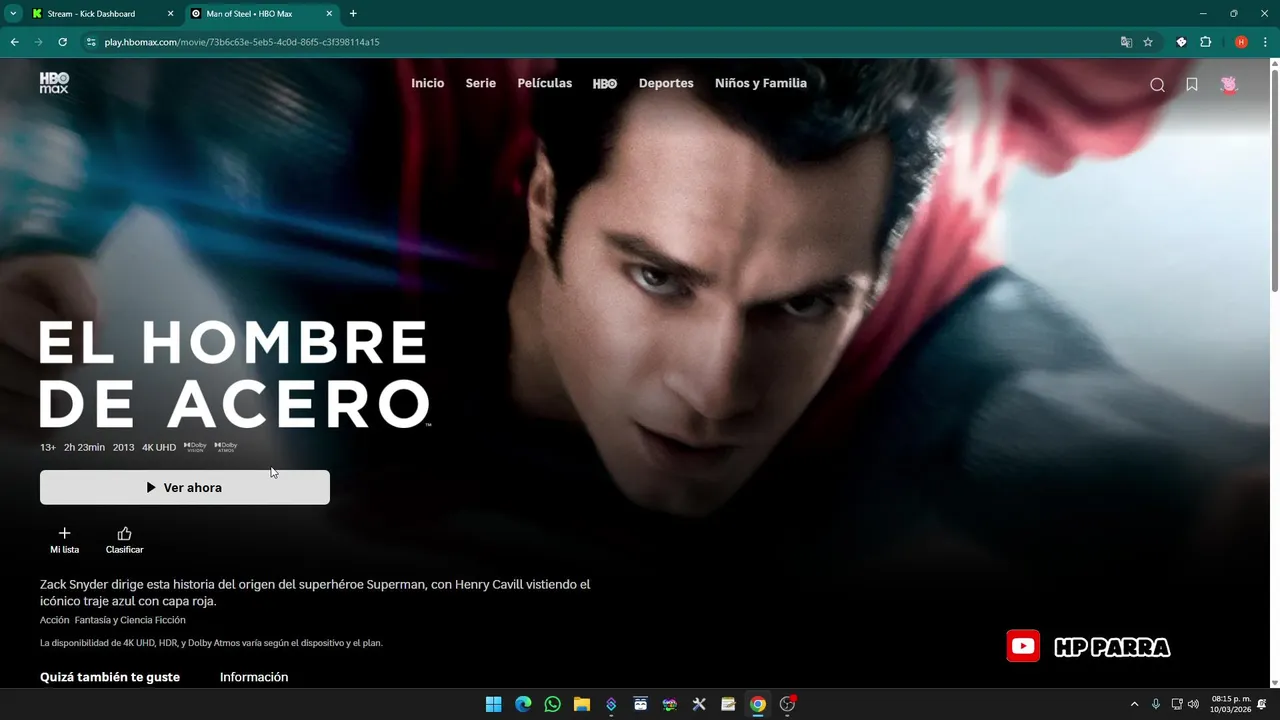The width and height of the screenshot is (1280, 720).
Task: Reload the page with browser refresh icon
Action: coord(62,42)
